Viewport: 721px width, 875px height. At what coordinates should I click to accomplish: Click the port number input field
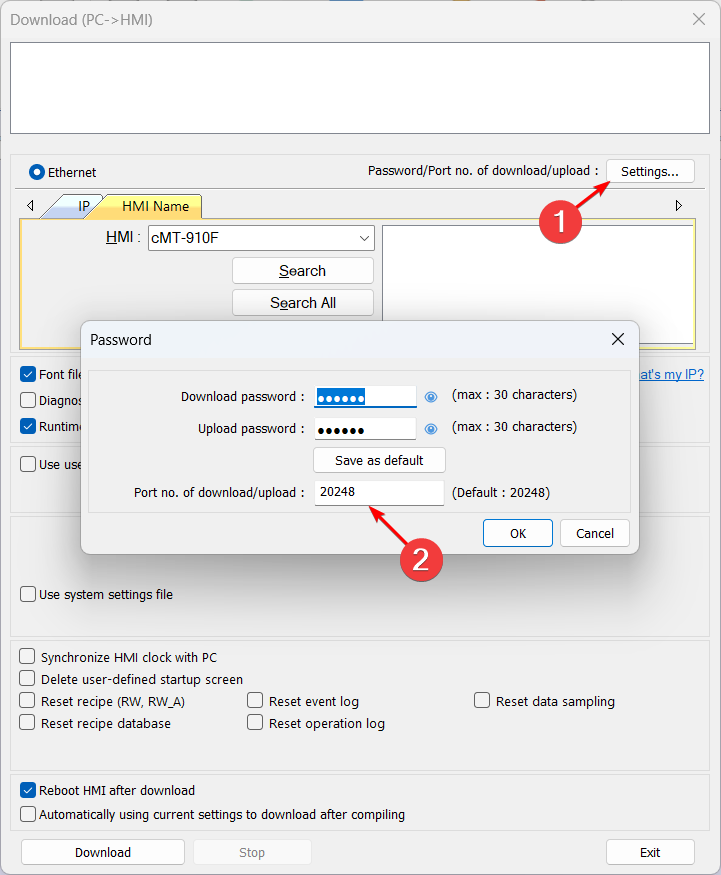378,492
